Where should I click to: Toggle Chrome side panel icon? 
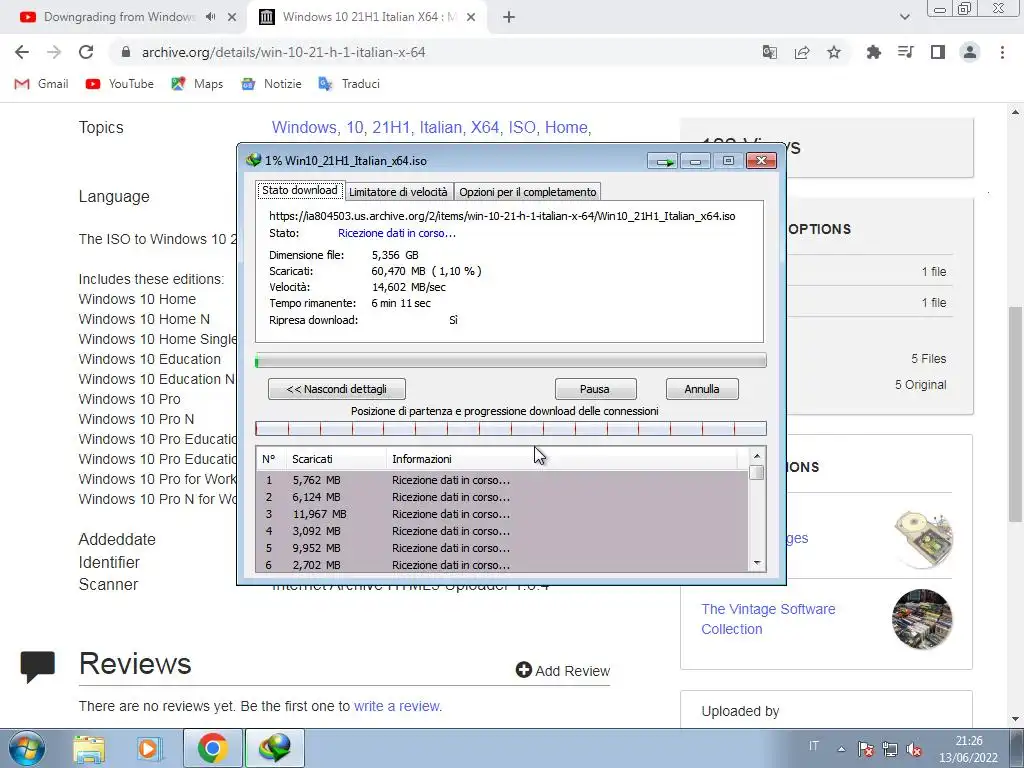pyautogui.click(x=938, y=52)
